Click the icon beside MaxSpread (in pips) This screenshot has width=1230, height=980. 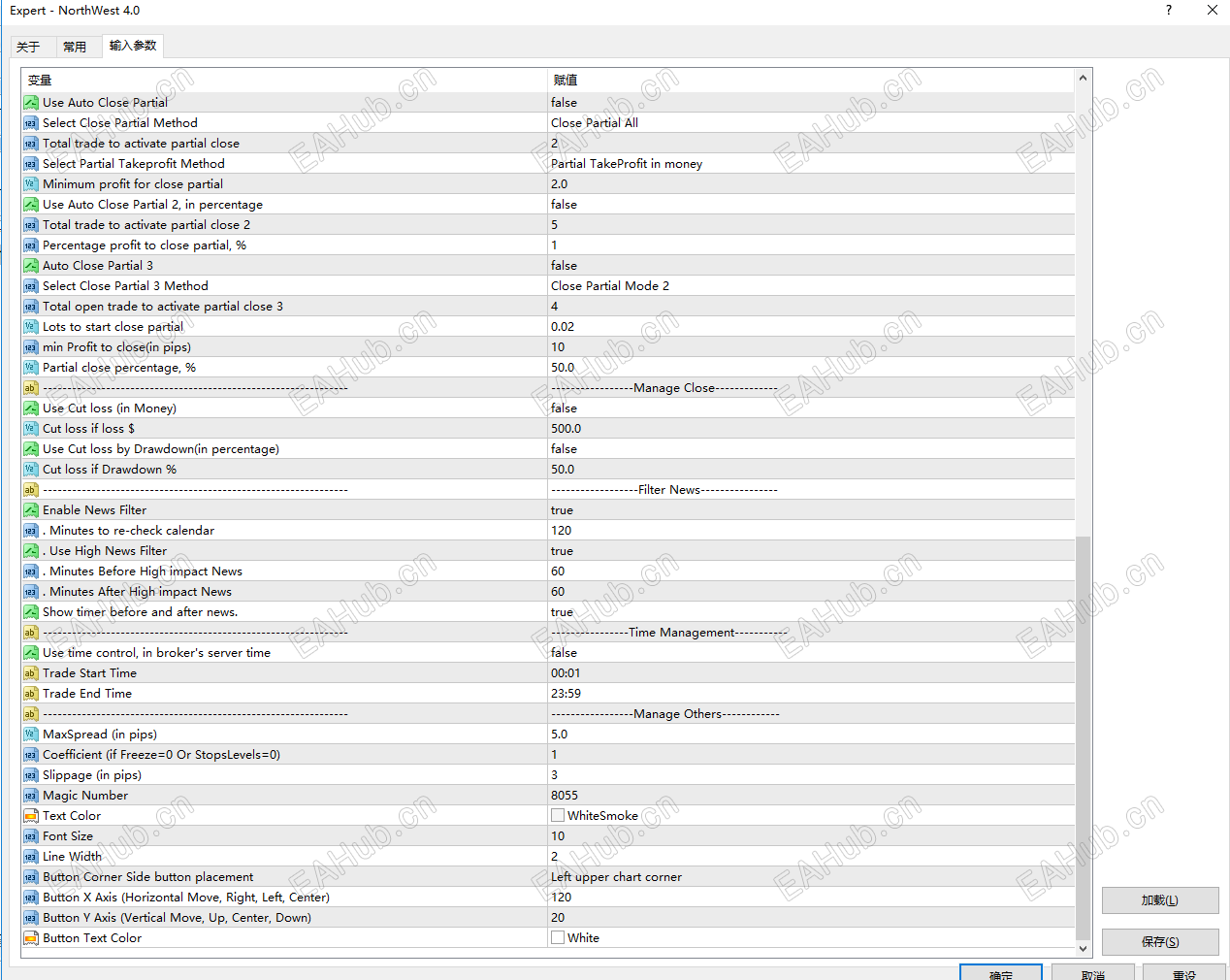tap(31, 734)
